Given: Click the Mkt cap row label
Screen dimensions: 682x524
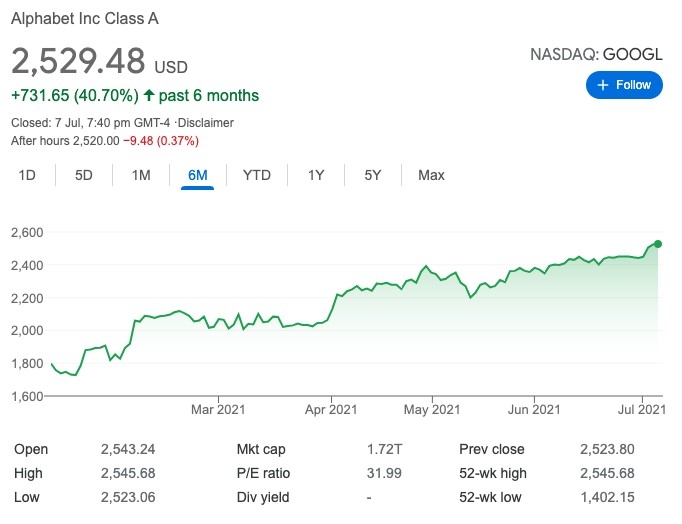Looking at the screenshot, I should coord(261,449).
